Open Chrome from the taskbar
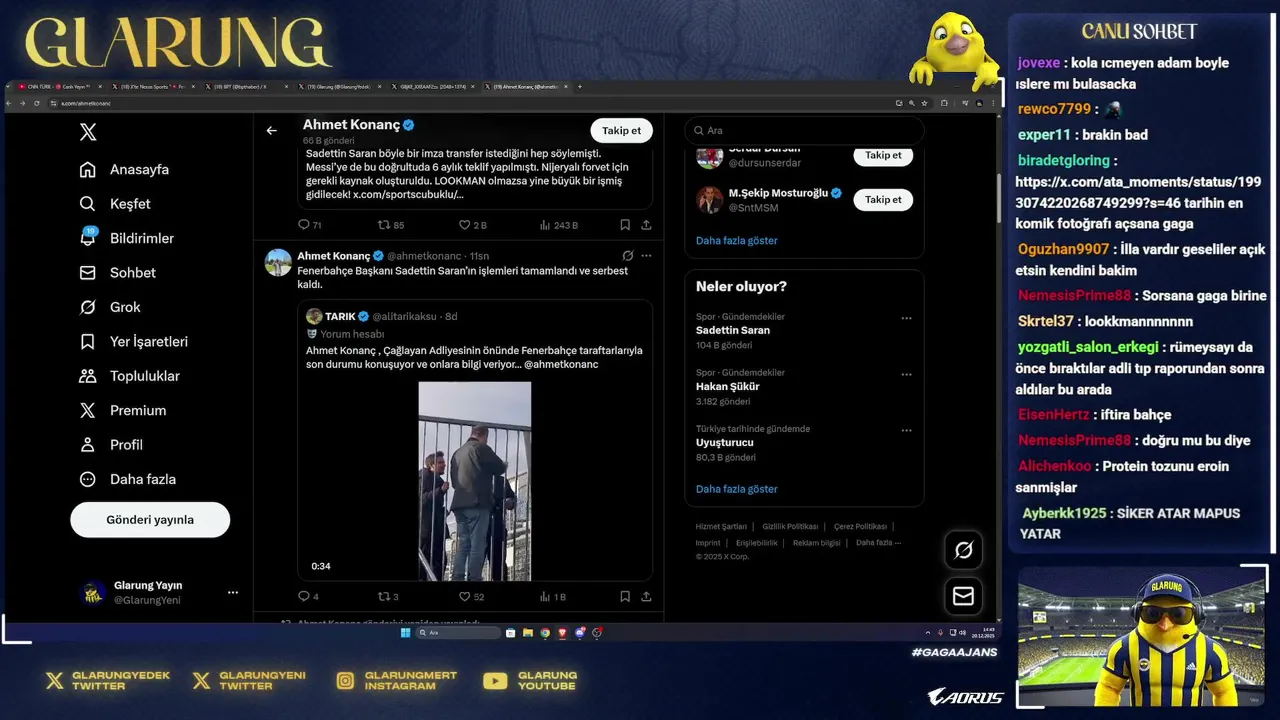The height and width of the screenshot is (720, 1280). (545, 632)
